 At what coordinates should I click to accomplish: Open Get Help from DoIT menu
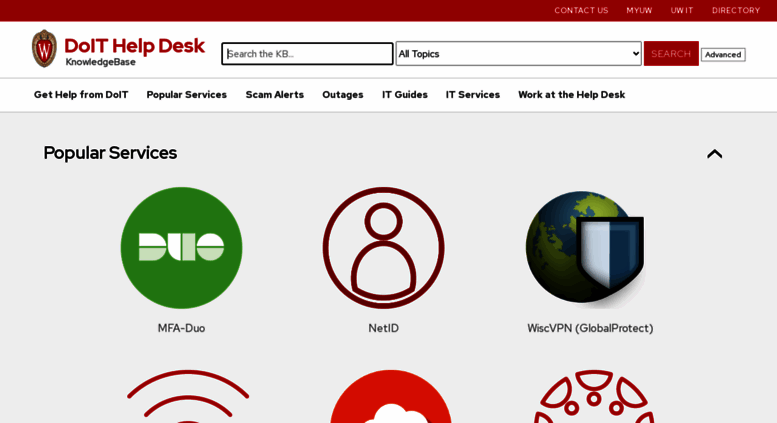(x=81, y=95)
